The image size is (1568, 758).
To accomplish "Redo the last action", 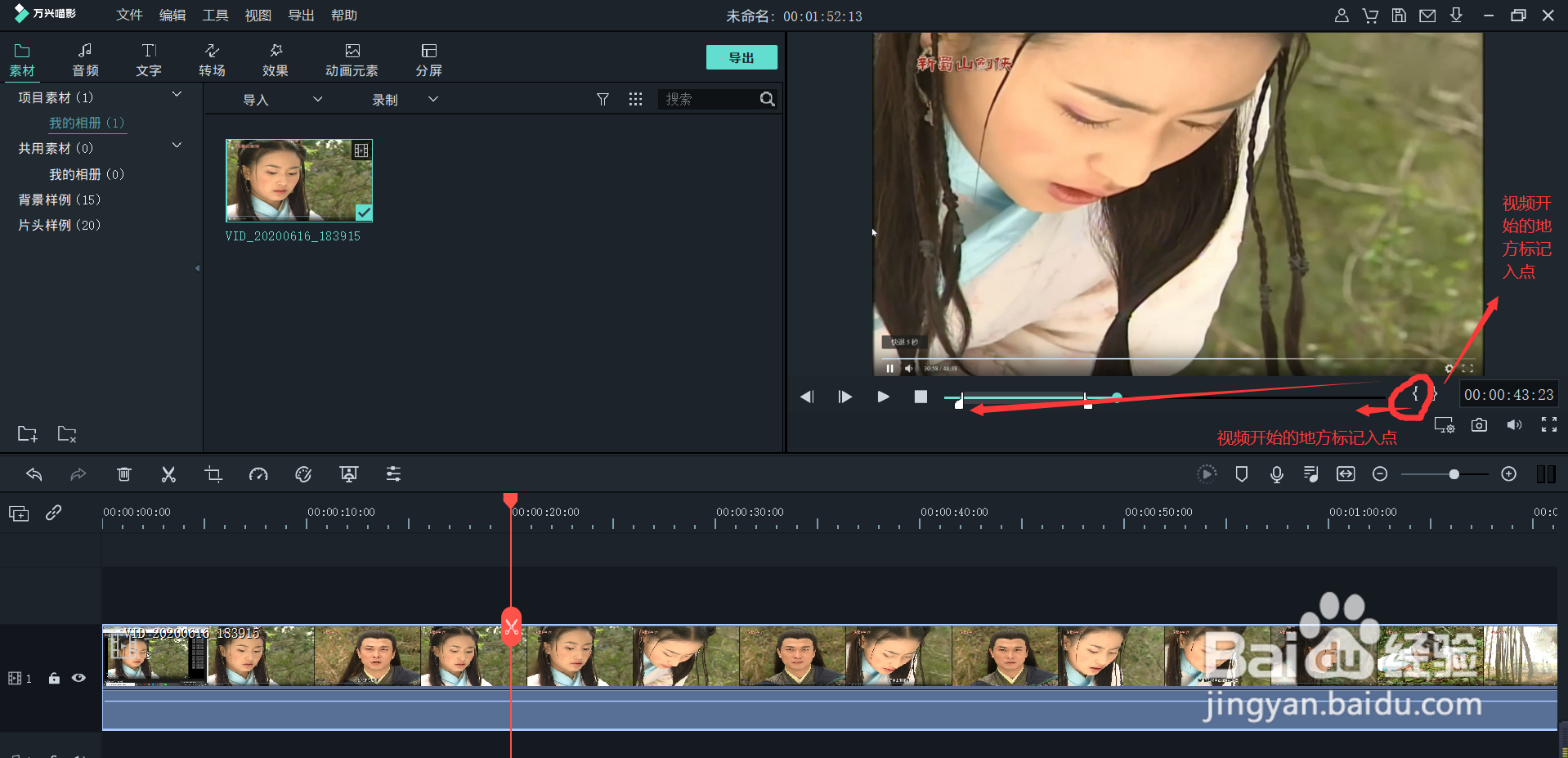I will point(78,474).
